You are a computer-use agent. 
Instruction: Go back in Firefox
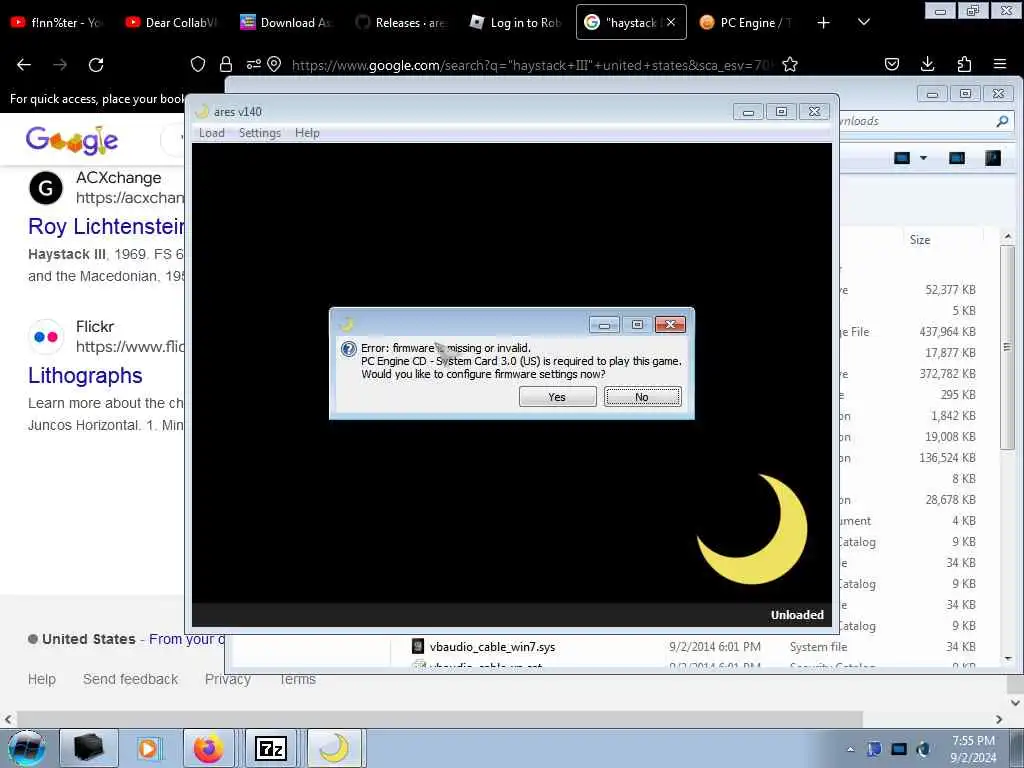(24, 64)
